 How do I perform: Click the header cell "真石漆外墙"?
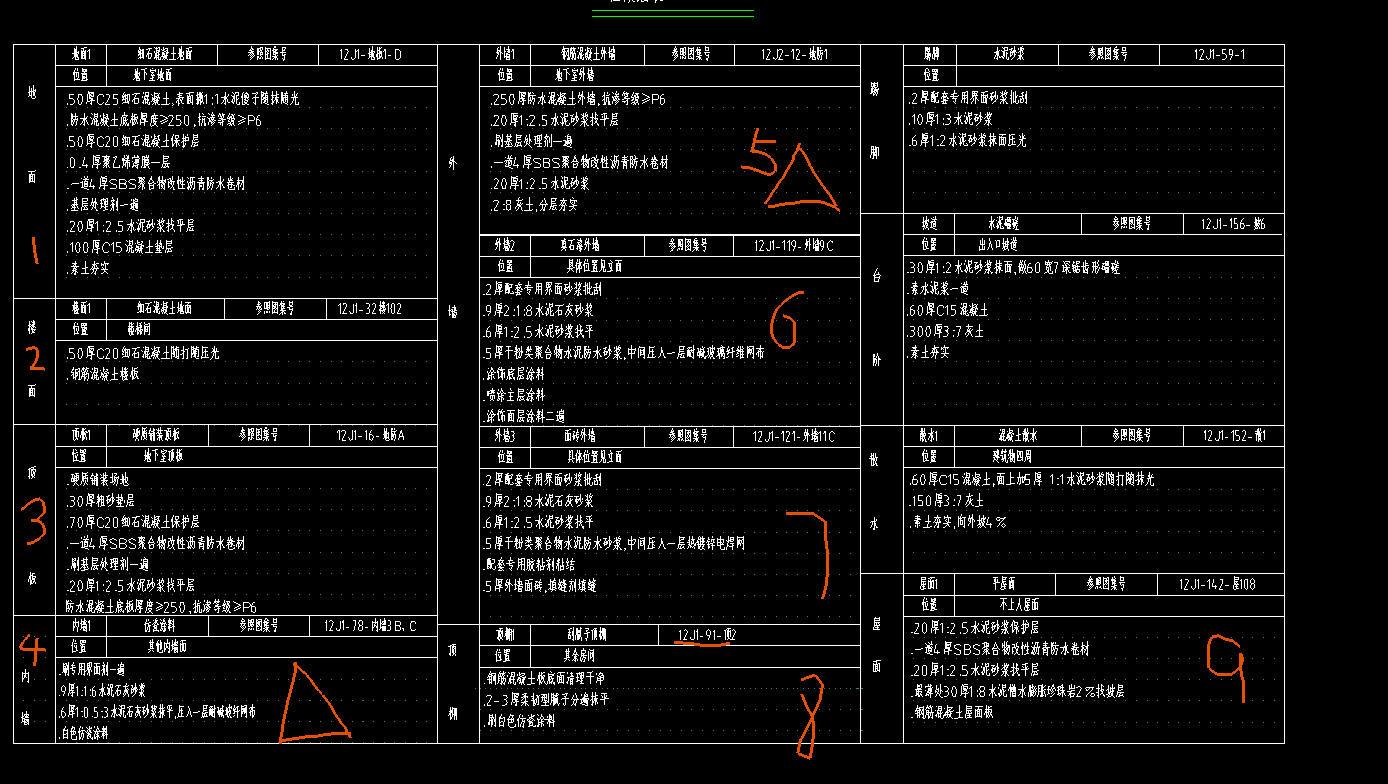coord(580,245)
